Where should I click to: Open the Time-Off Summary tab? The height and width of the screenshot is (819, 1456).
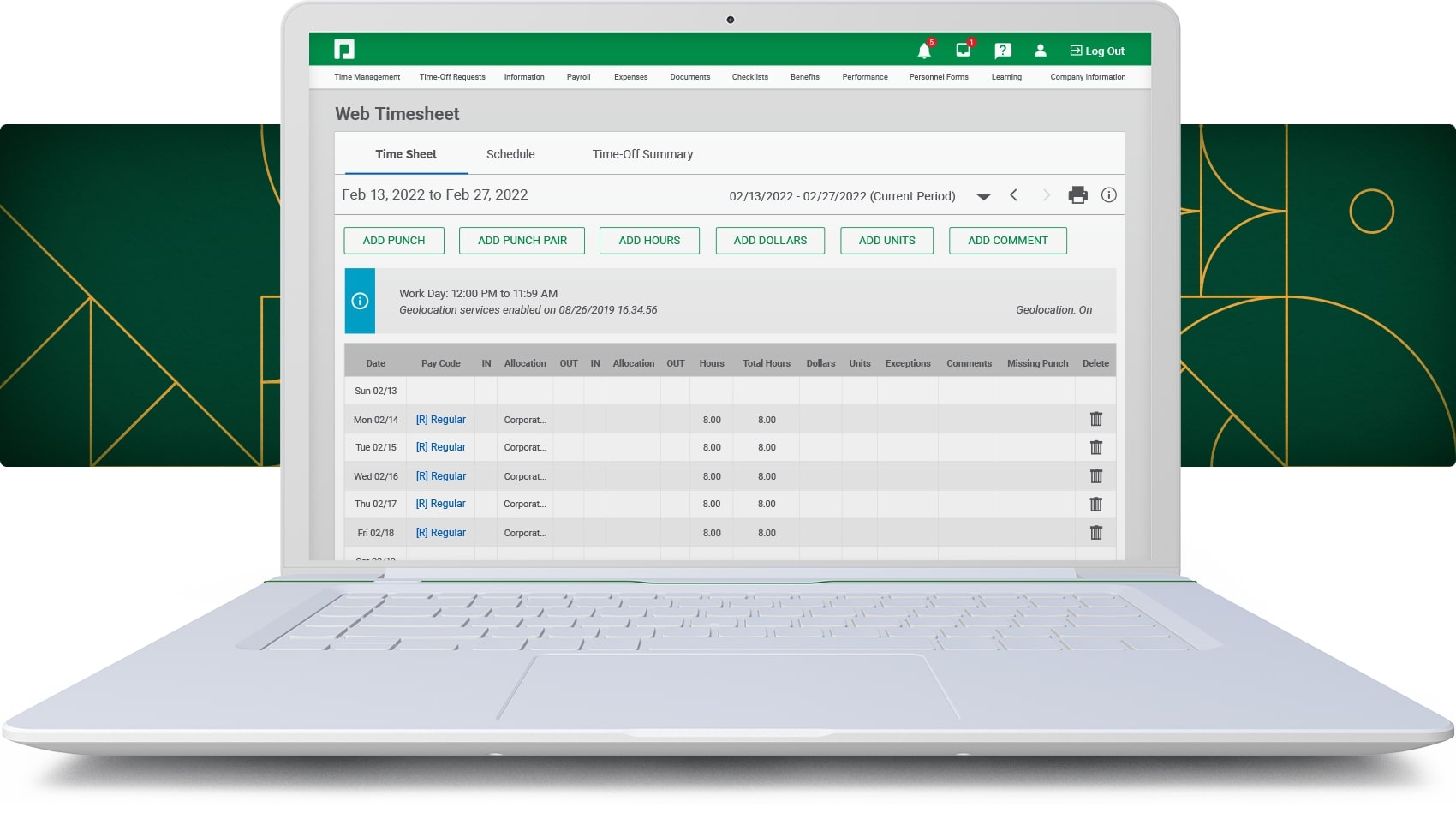click(642, 154)
